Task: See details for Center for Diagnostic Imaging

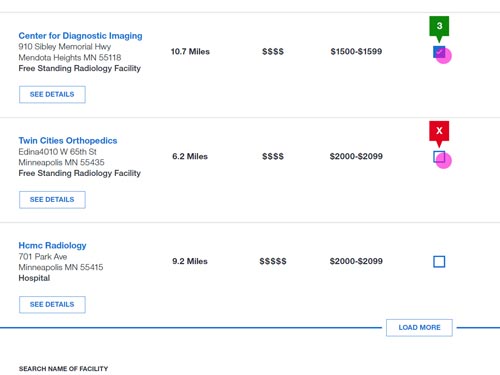Action: [52, 95]
